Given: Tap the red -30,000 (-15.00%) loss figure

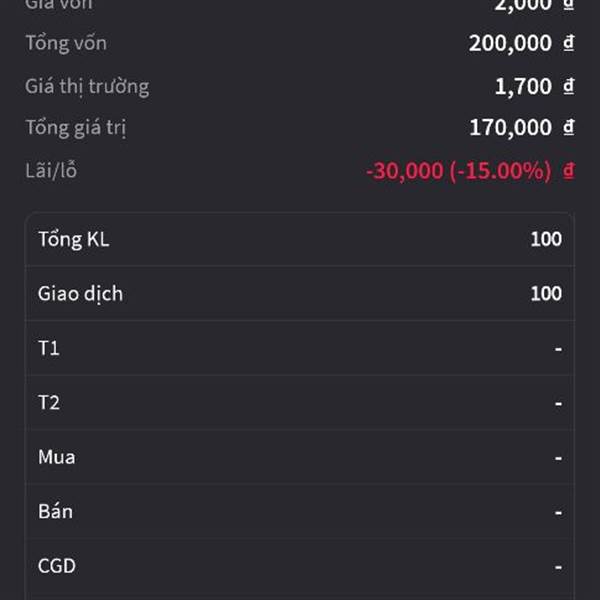Looking at the screenshot, I should 458,171.
